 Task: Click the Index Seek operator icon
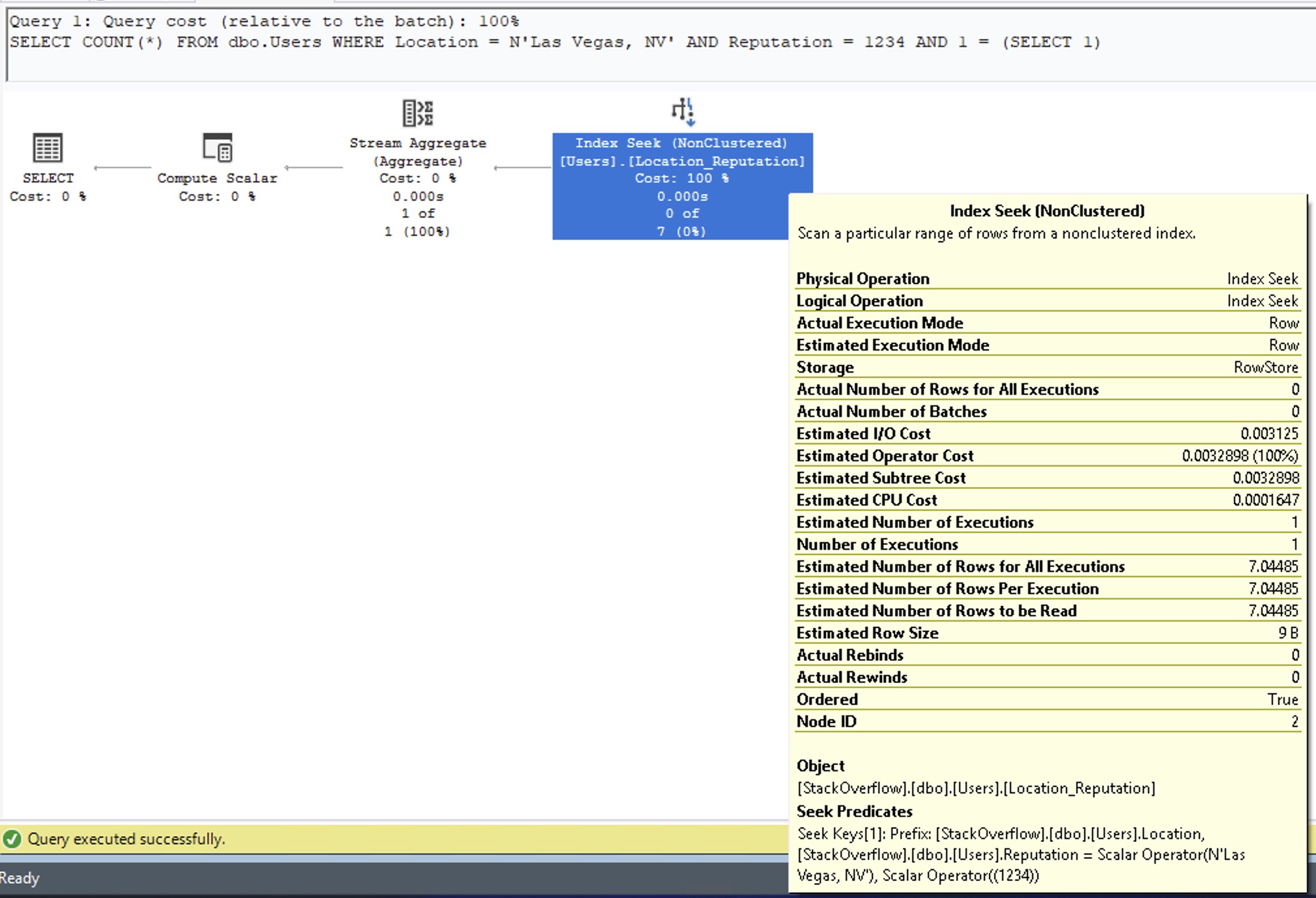[683, 111]
